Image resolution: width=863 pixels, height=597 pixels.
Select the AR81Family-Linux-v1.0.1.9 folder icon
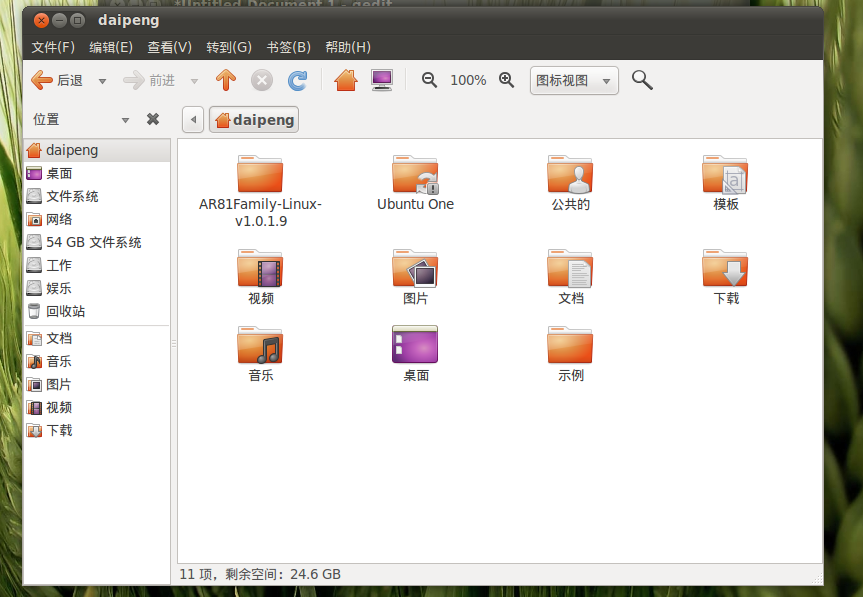click(260, 174)
